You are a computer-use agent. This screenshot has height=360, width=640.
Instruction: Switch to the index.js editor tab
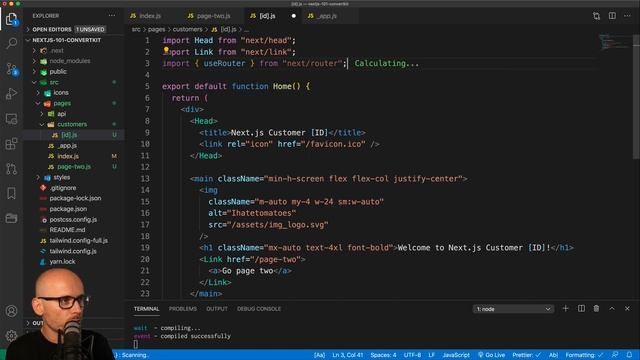click(150, 16)
